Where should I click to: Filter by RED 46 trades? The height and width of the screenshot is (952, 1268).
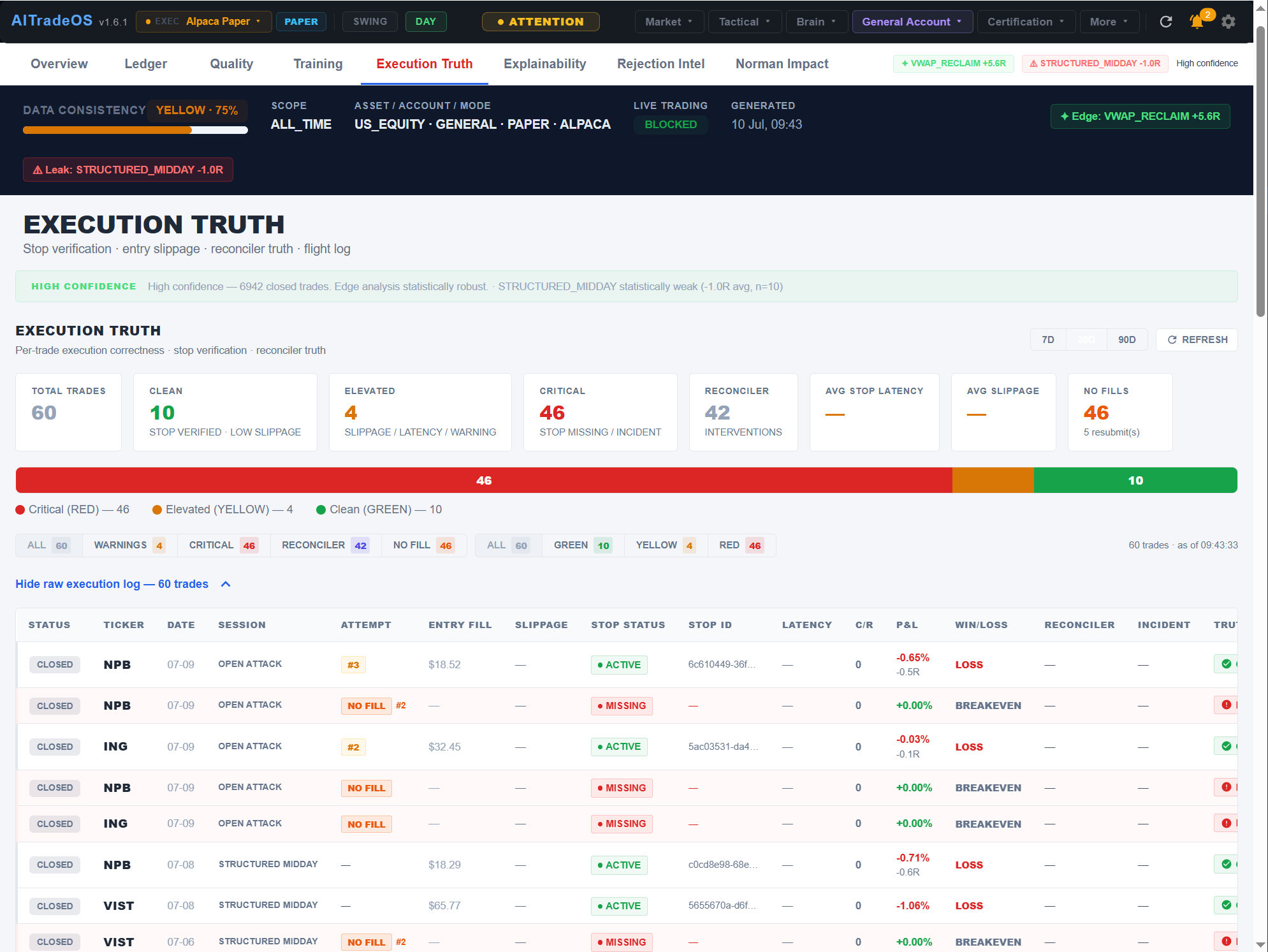coord(741,545)
